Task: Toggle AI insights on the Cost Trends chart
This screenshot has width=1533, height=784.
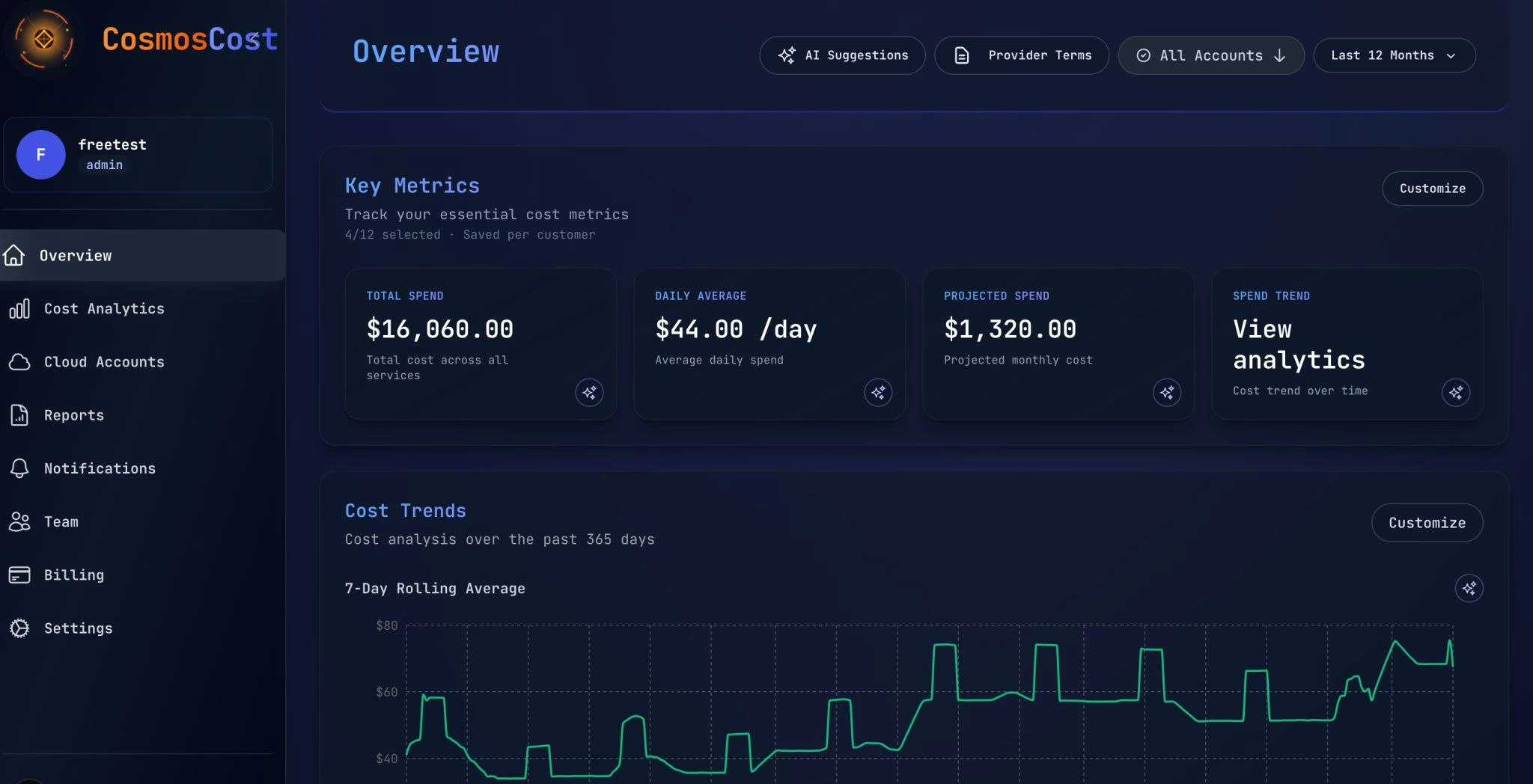Action: pos(1469,589)
